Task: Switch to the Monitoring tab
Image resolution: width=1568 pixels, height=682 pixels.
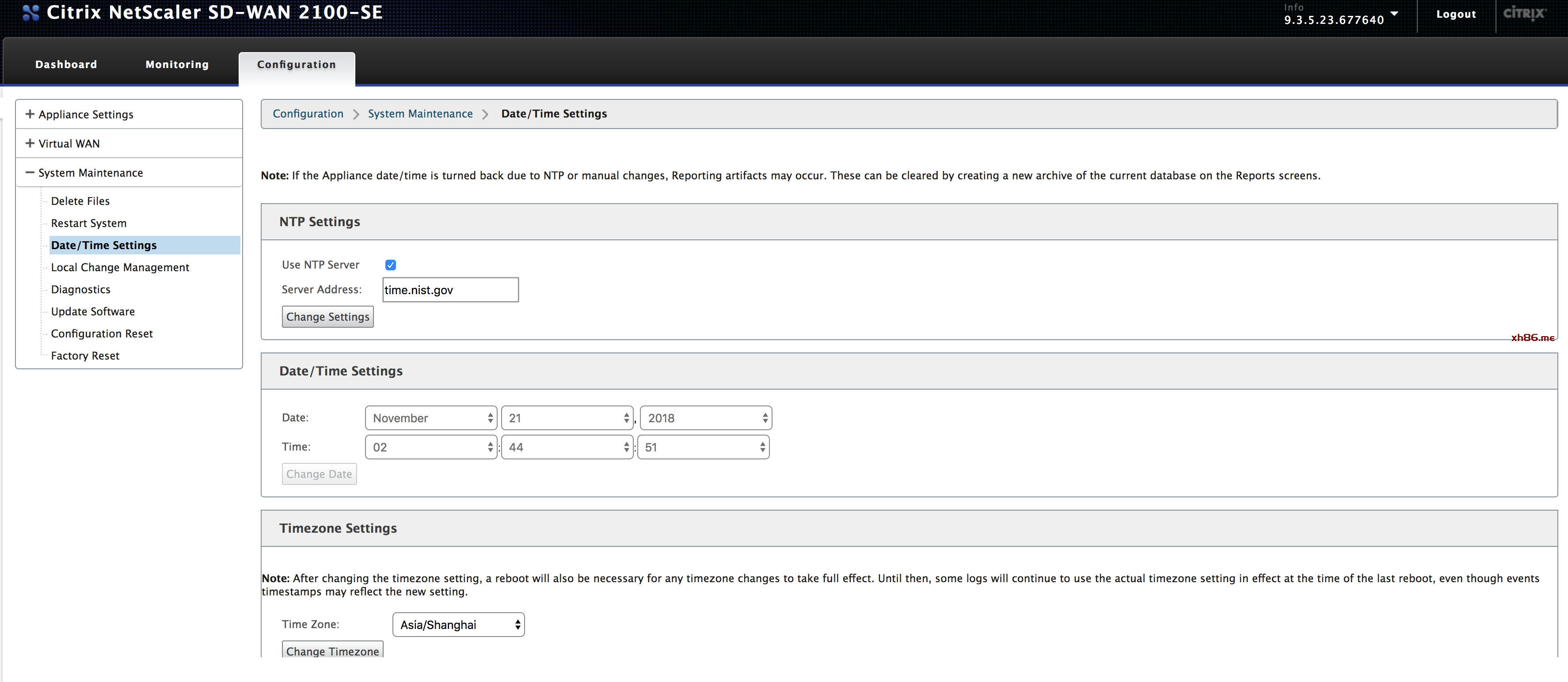Action: 177,64
